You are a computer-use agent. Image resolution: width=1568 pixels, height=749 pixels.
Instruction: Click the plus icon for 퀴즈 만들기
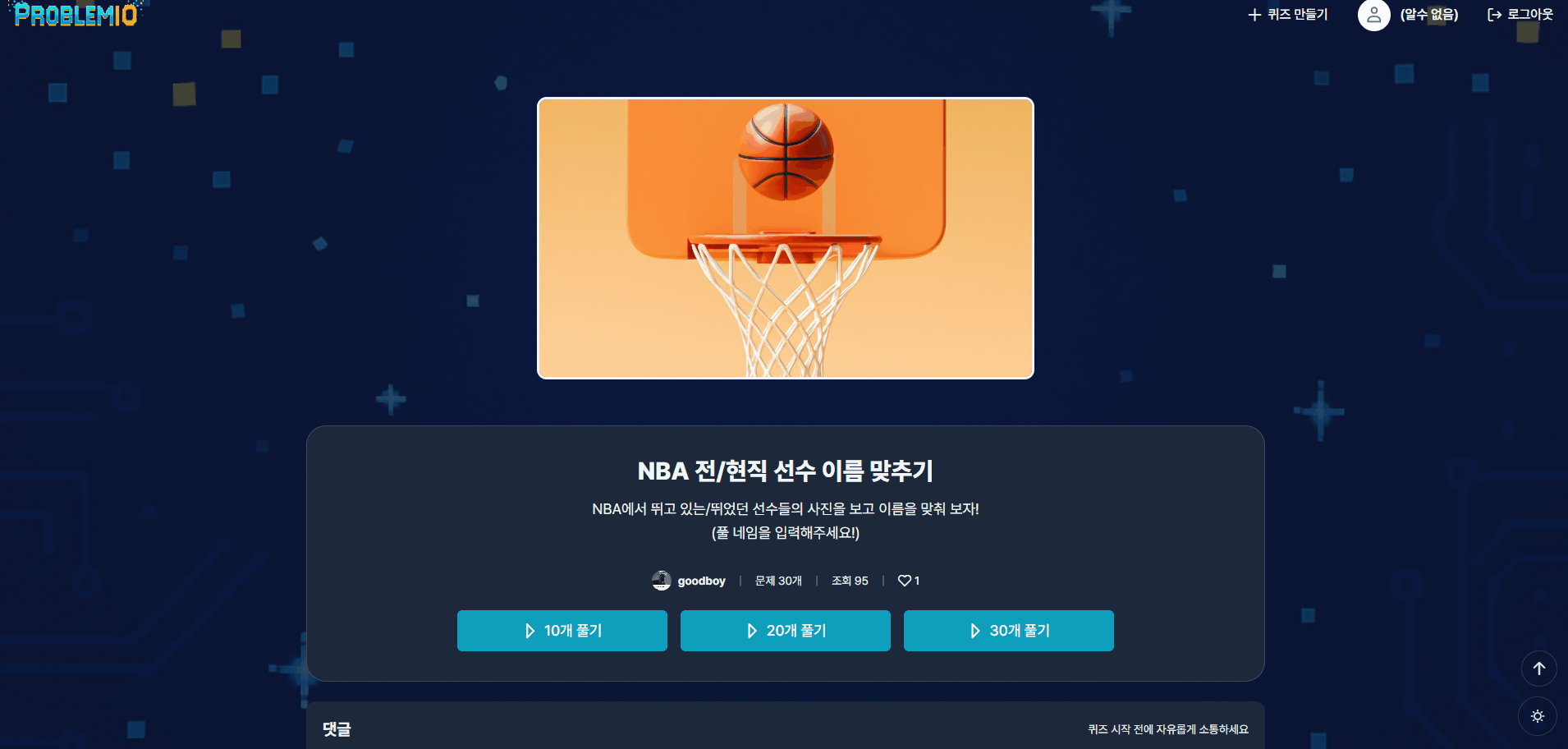[x=1254, y=15]
